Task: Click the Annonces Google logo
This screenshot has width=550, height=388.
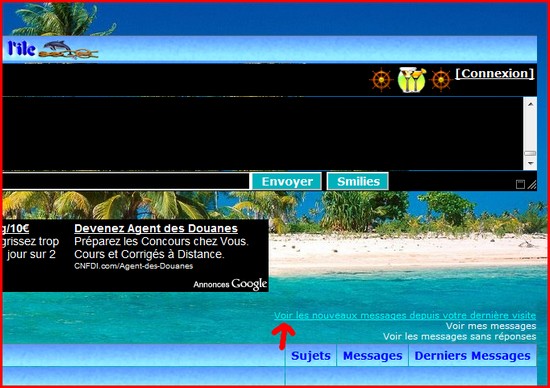Action: click(x=230, y=284)
